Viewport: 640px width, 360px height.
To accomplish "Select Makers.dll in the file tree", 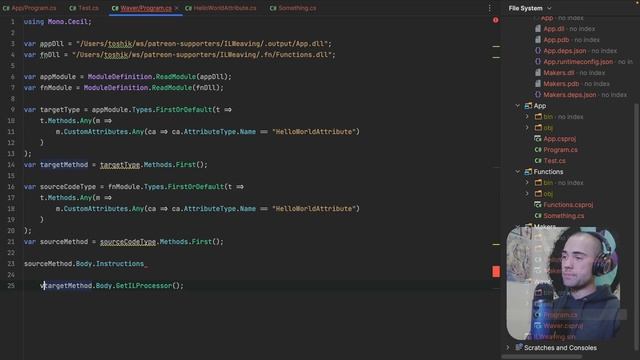I will [559, 73].
